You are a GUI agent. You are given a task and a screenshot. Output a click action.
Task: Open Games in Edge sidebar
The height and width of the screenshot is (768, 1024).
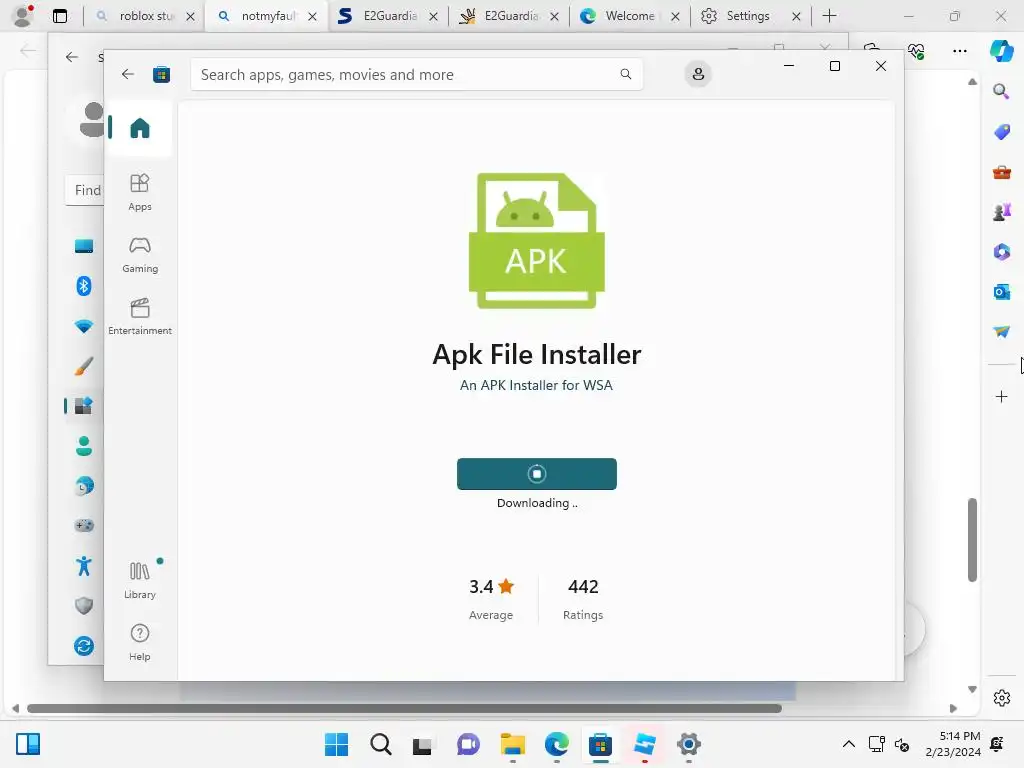coord(1002,212)
